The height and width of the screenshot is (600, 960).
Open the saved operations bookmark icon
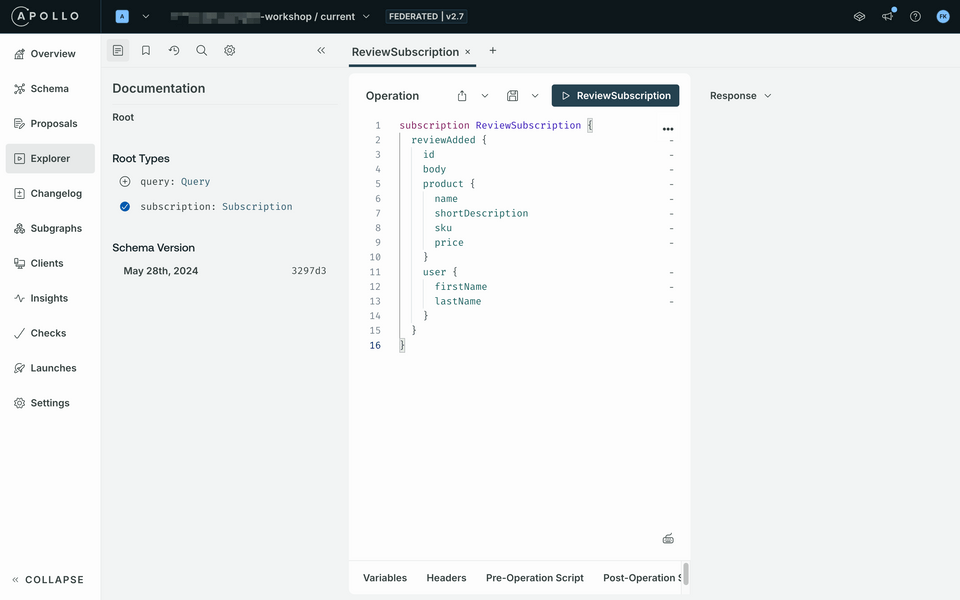point(146,50)
